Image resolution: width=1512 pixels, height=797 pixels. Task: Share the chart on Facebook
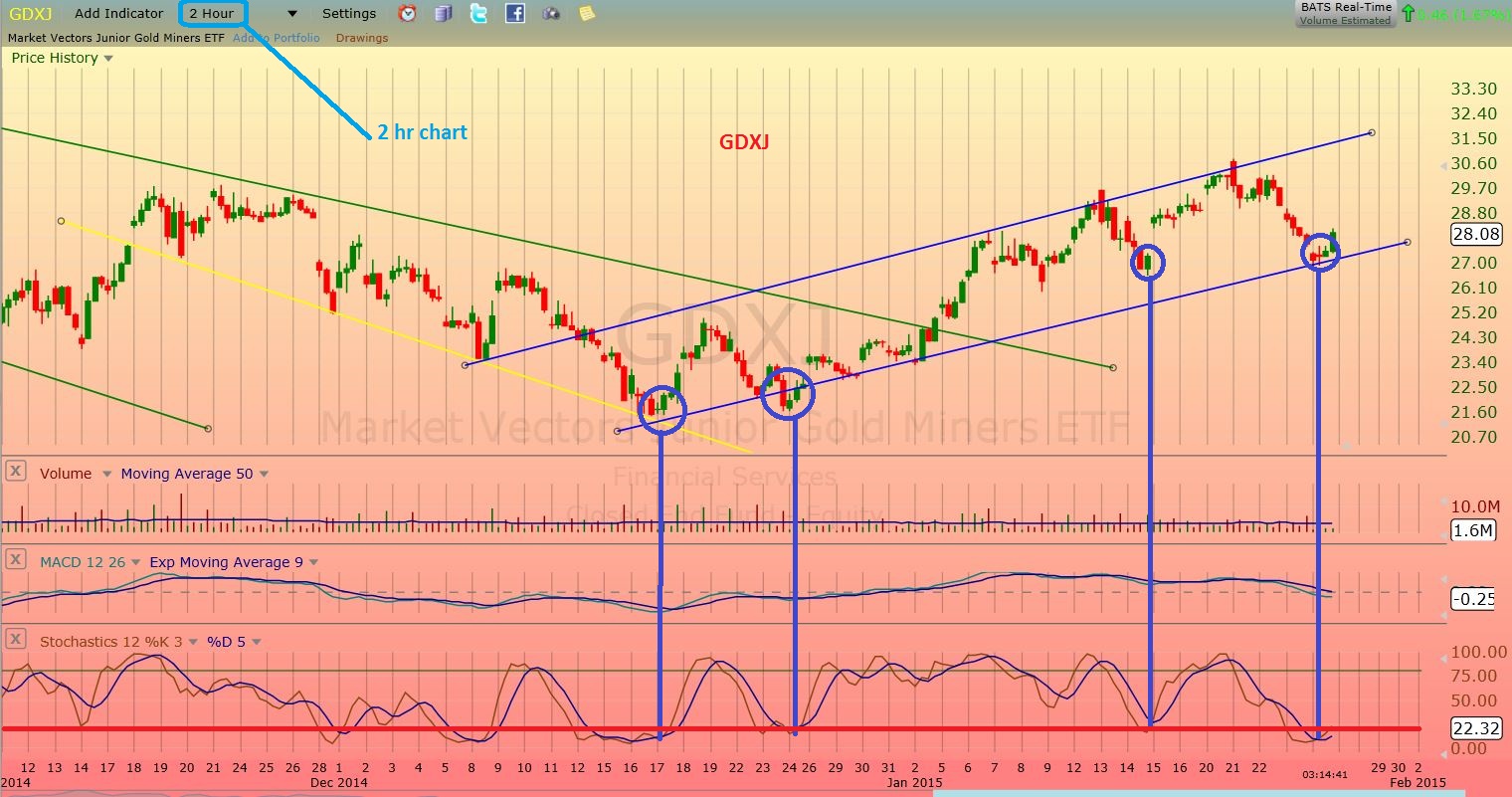[x=515, y=14]
